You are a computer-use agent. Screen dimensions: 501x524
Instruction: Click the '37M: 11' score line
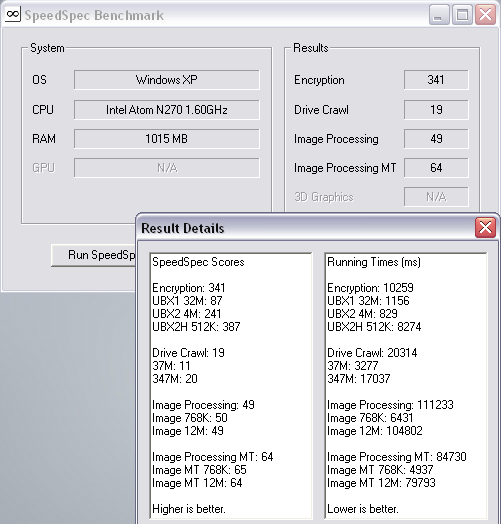coord(171,366)
